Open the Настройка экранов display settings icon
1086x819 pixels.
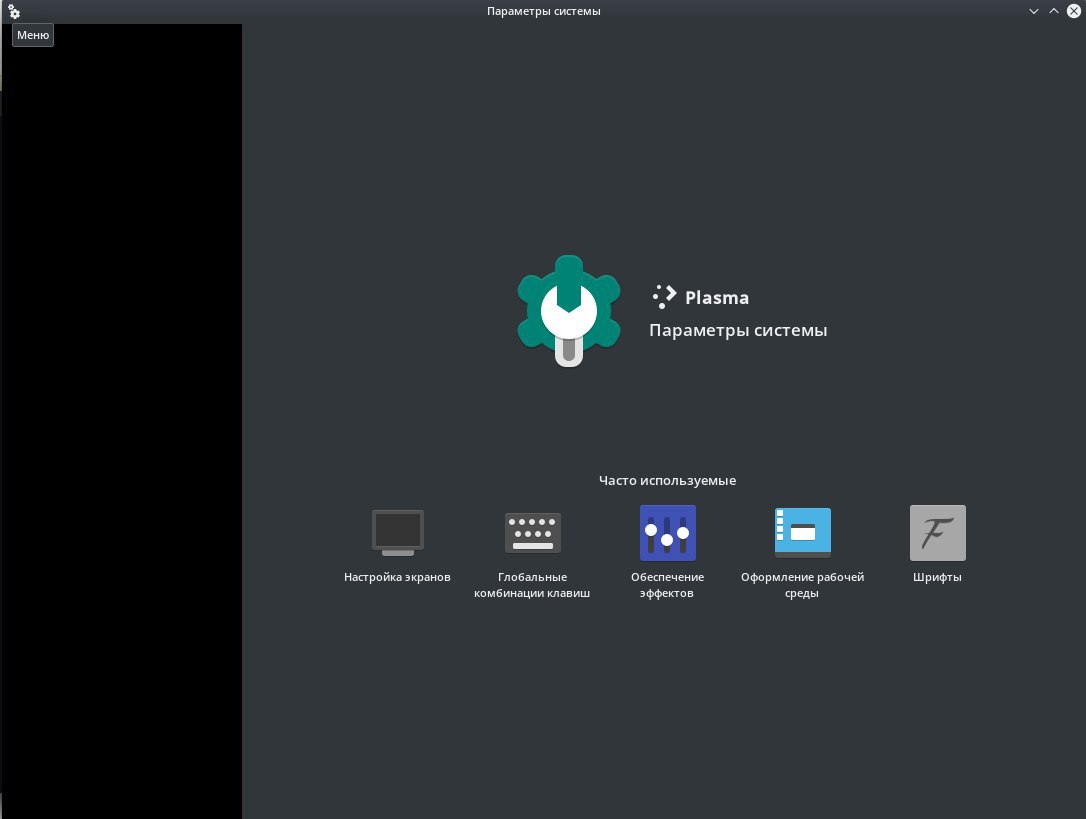pos(398,533)
